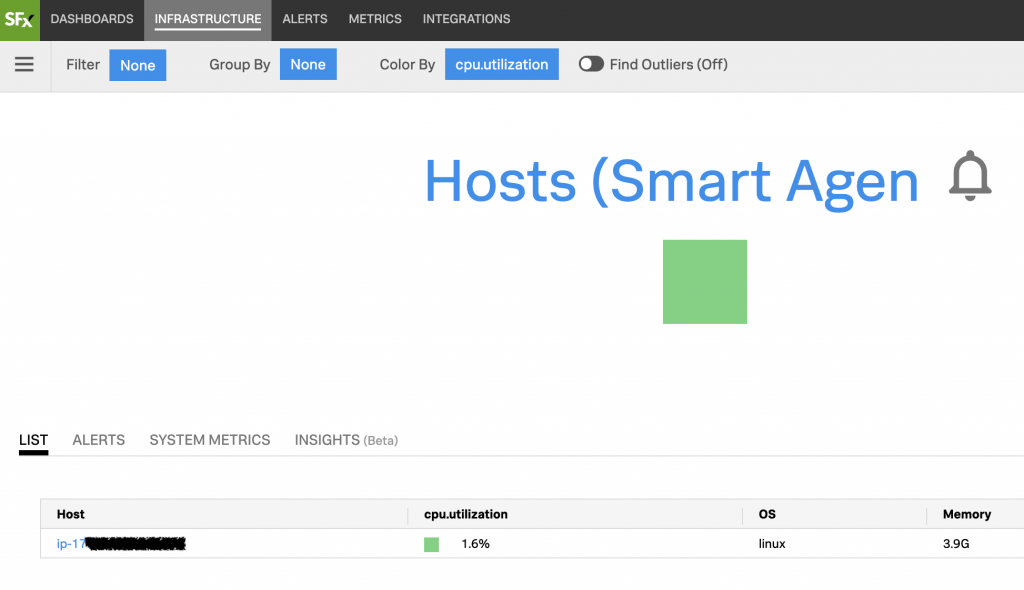Open the Filter None dropdown
The height and width of the screenshot is (590, 1024).
[x=138, y=65]
